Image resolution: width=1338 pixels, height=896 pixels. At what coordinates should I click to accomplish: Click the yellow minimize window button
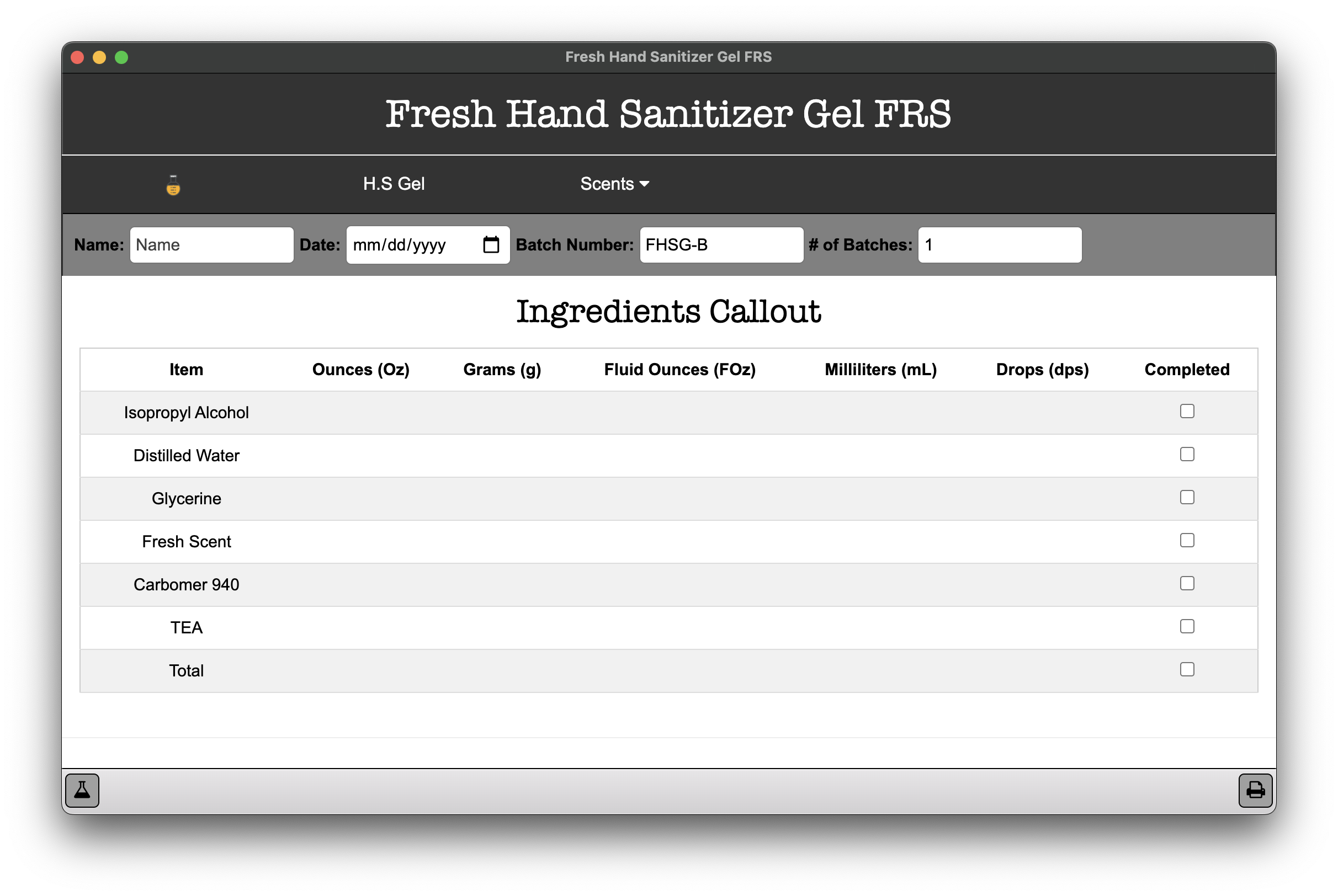[99, 57]
